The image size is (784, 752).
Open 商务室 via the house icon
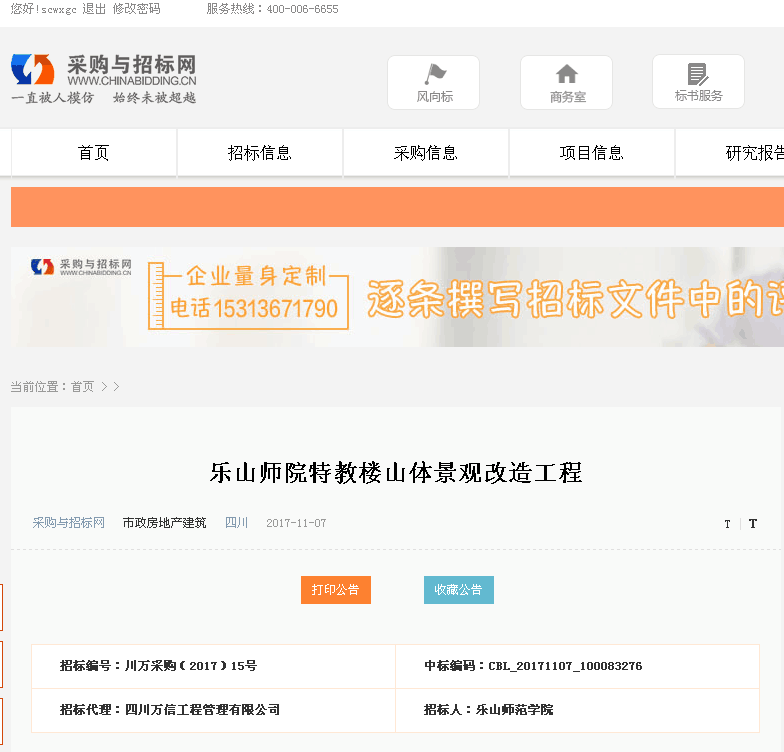click(x=567, y=74)
